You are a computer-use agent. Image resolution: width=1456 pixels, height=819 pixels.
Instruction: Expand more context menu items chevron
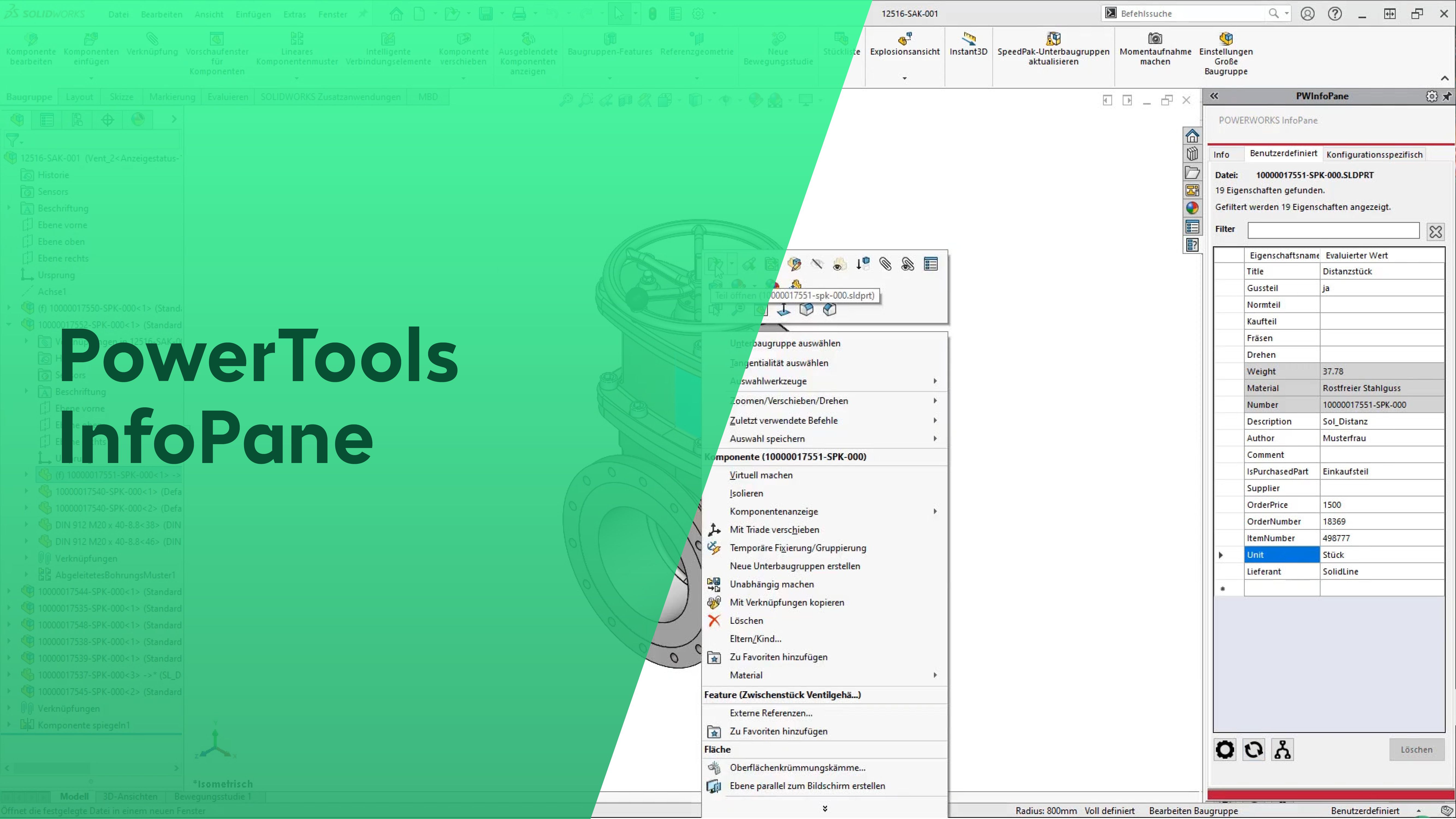point(825,808)
